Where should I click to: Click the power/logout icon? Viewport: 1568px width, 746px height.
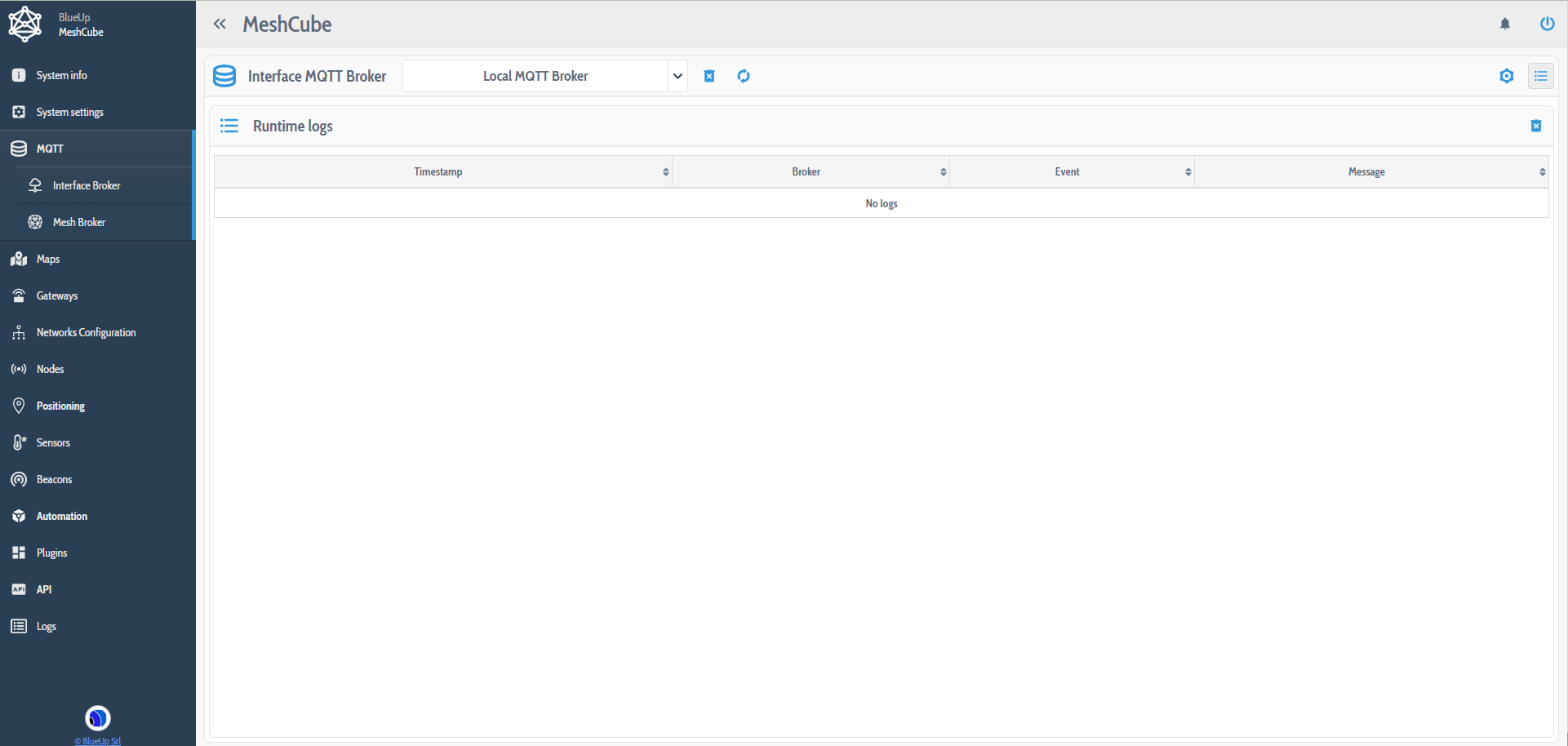(x=1548, y=24)
